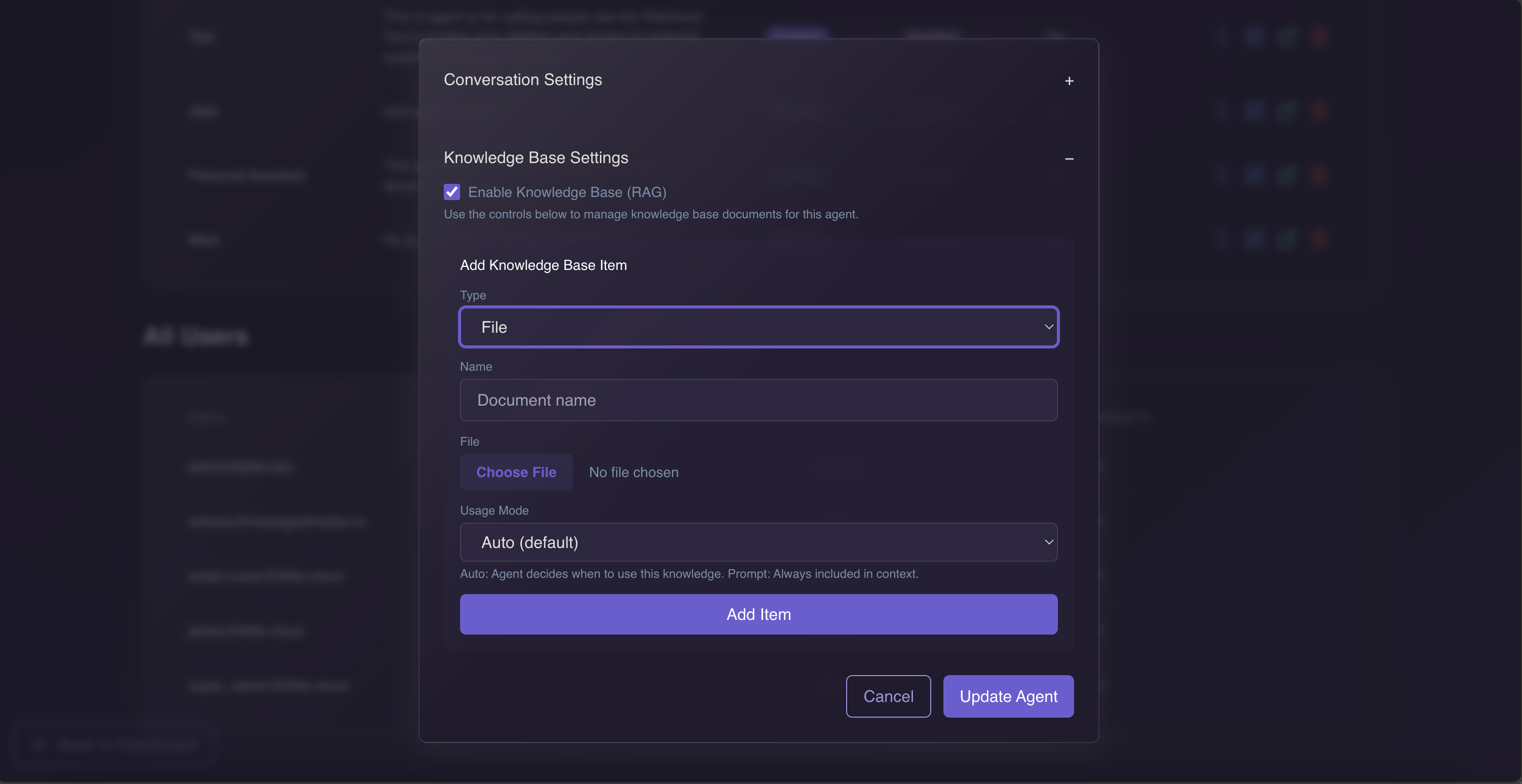The height and width of the screenshot is (784, 1522).
Task: Expand Conversation Settings with the plus icon
Action: point(1069,81)
